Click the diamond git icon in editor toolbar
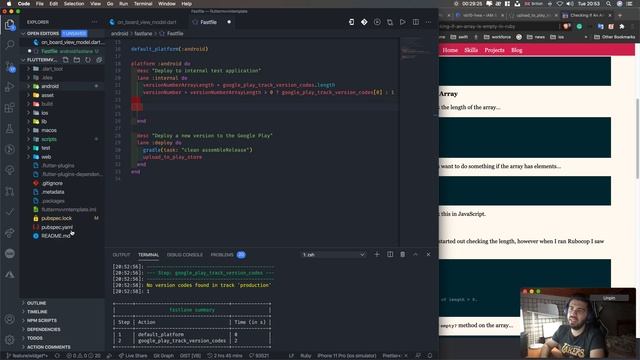Viewport: 640px width, 360px height. [x=364, y=22]
